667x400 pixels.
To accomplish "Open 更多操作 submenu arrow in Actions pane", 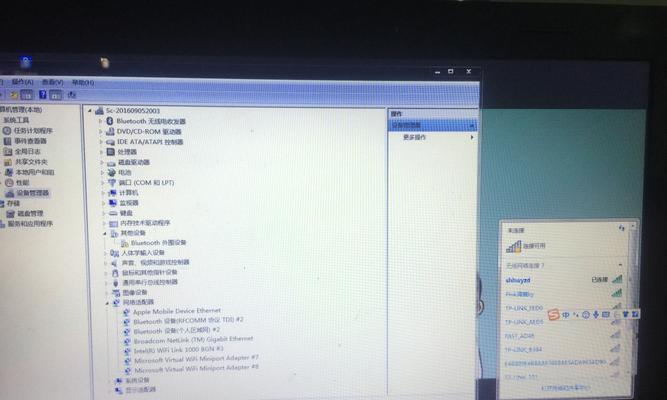I will pos(472,137).
